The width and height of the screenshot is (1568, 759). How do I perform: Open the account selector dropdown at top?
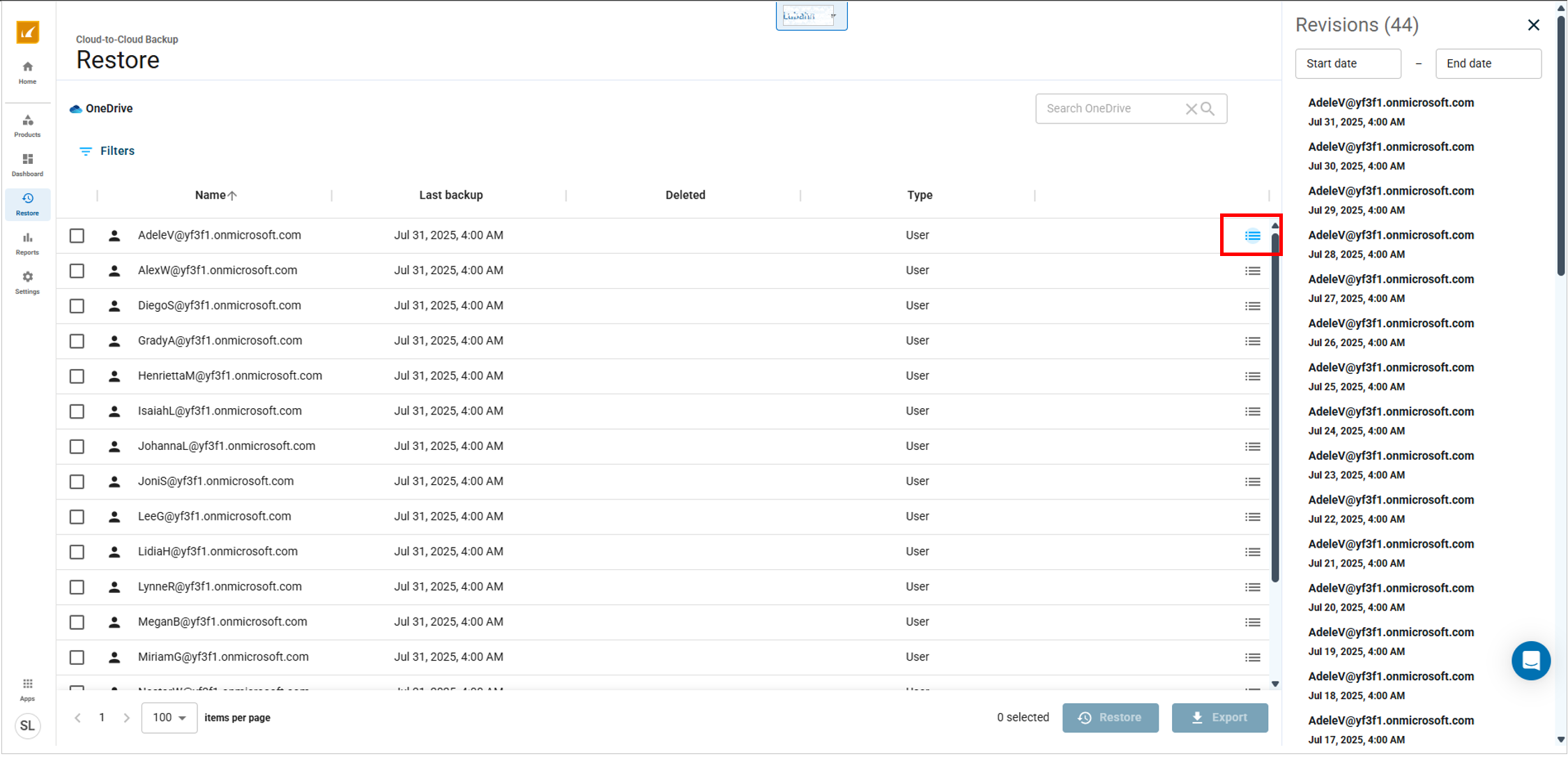pyautogui.click(x=811, y=15)
